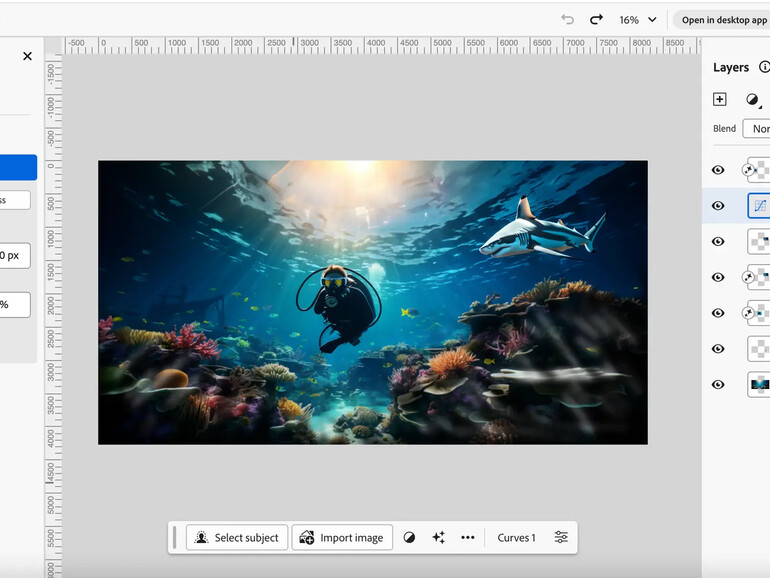
Task: Select the topmost layer thumbnail
Action: click(760, 170)
